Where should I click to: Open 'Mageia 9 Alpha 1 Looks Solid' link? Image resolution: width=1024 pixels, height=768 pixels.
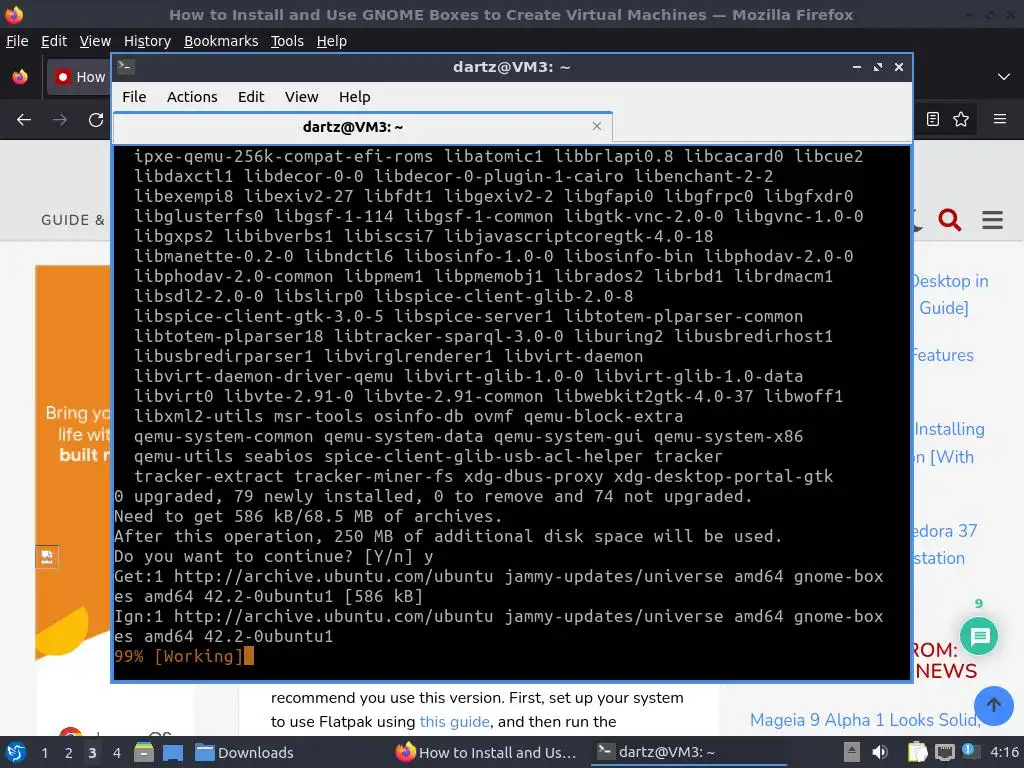click(x=865, y=720)
